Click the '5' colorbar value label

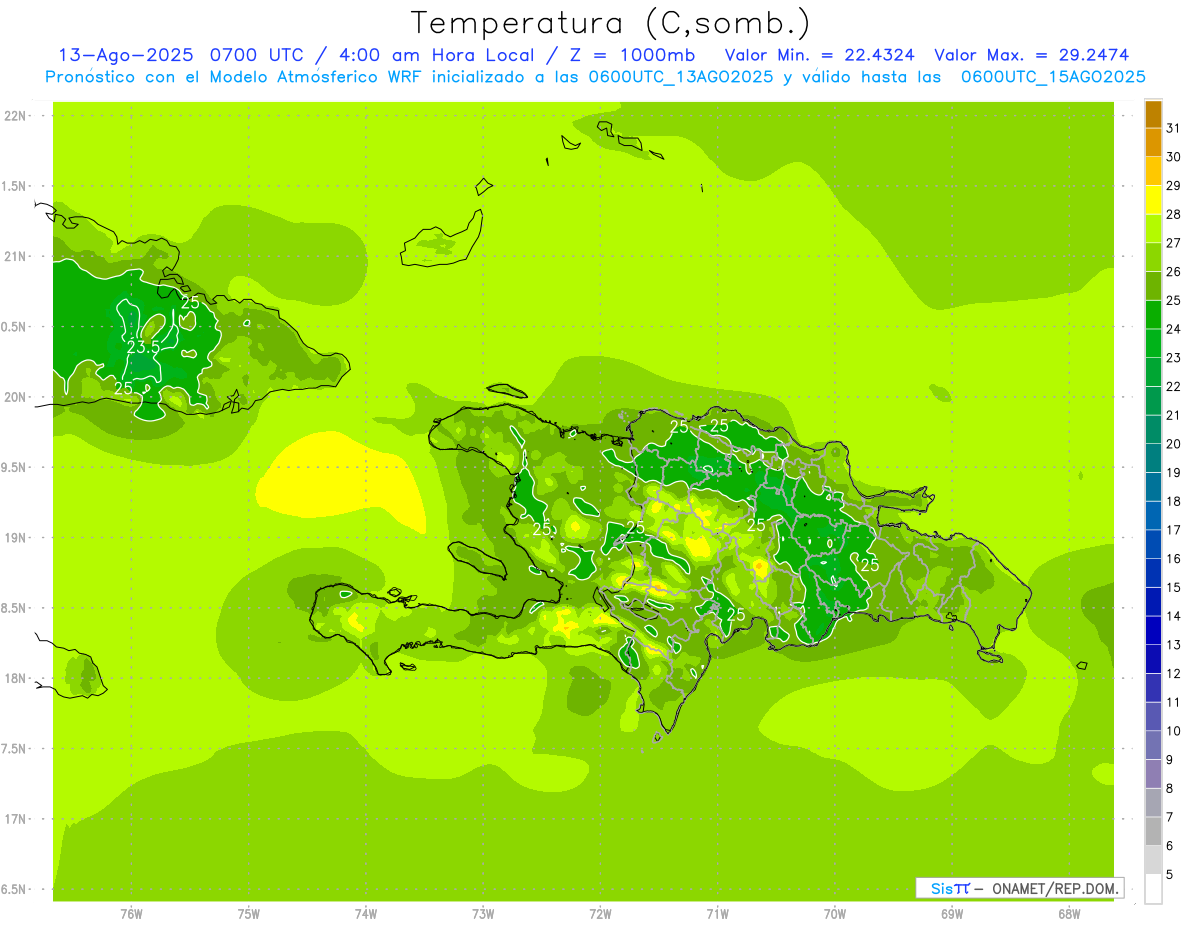[x=1170, y=874]
